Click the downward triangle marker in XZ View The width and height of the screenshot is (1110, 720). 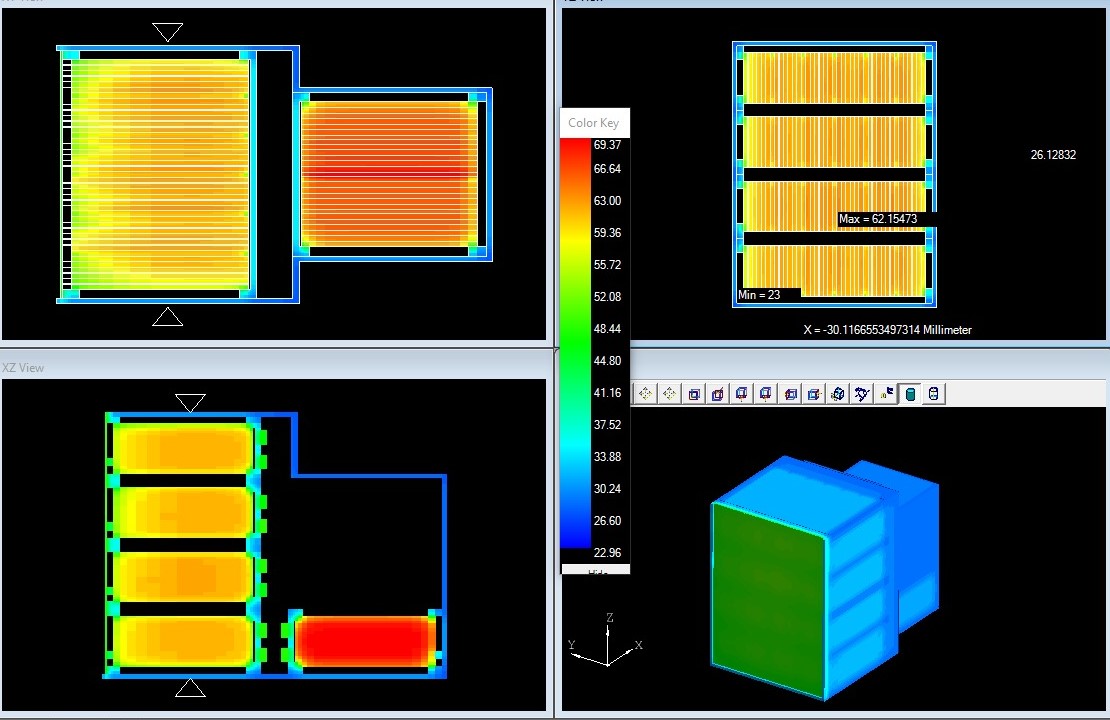190,403
